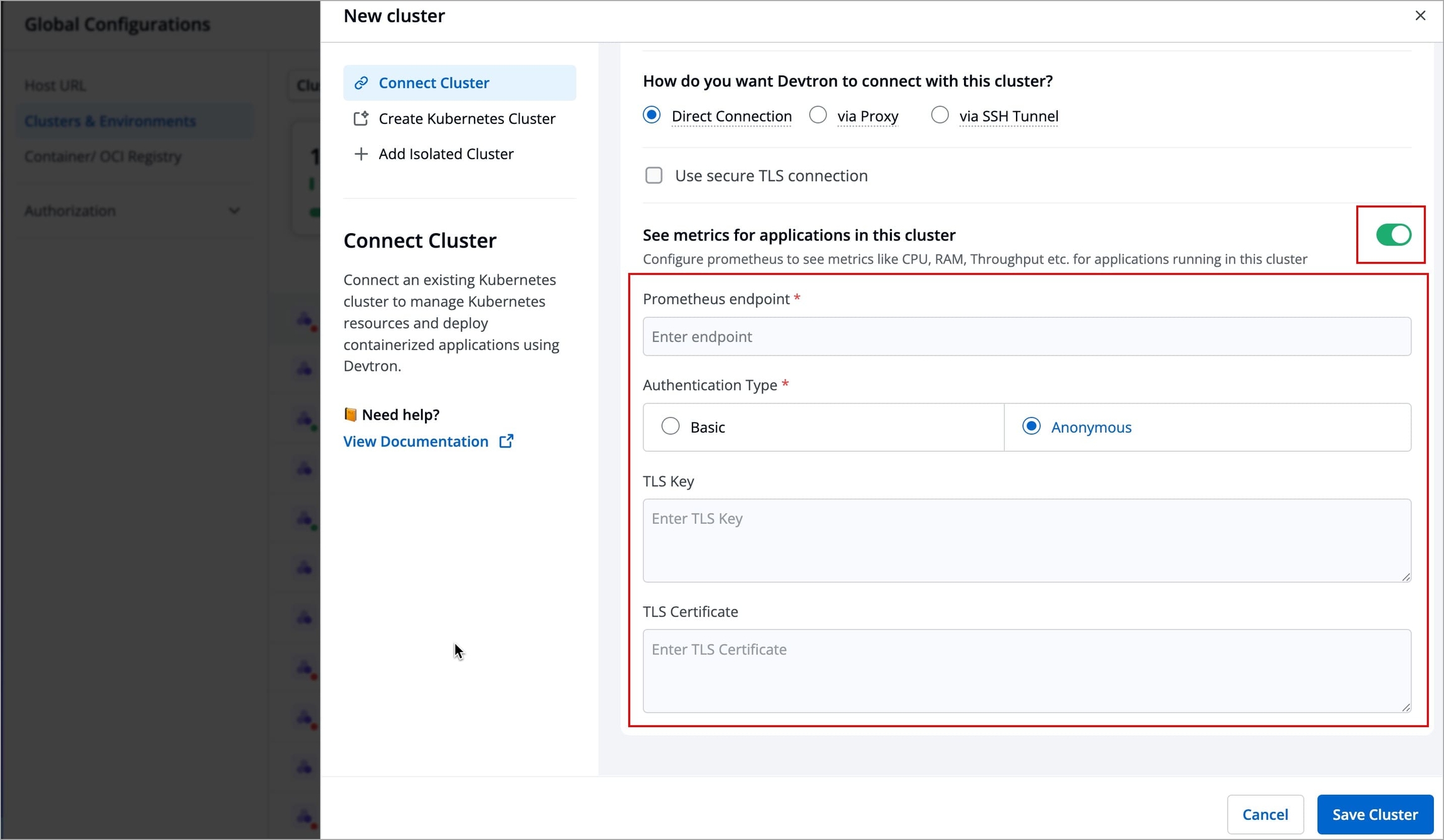
Task: Switch to Add Isolated Cluster
Action: coord(446,154)
